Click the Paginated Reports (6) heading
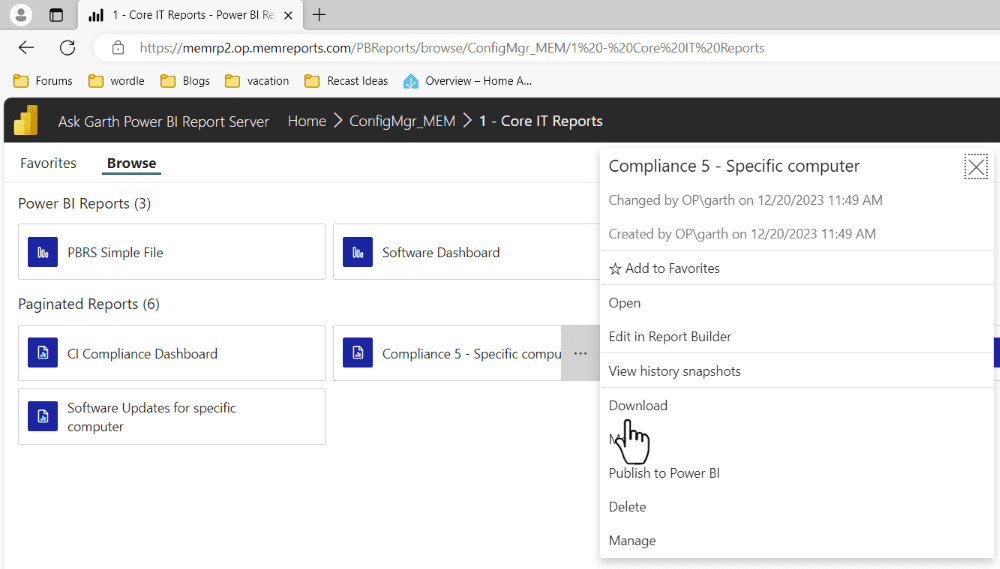The width and height of the screenshot is (1000, 569). (89, 304)
